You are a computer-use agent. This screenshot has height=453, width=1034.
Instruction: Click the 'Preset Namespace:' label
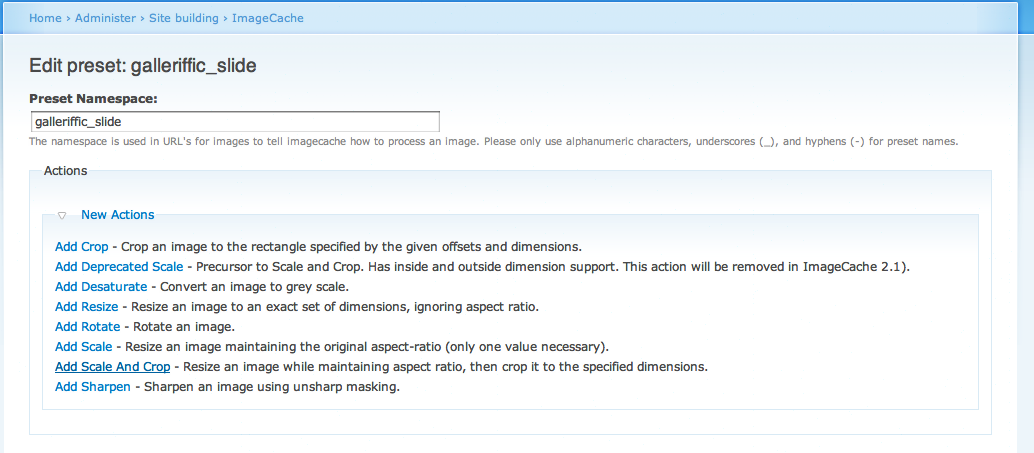pyautogui.click(x=94, y=99)
